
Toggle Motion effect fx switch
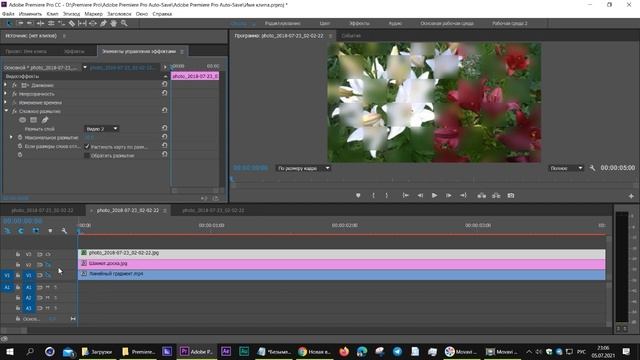(x=14, y=85)
